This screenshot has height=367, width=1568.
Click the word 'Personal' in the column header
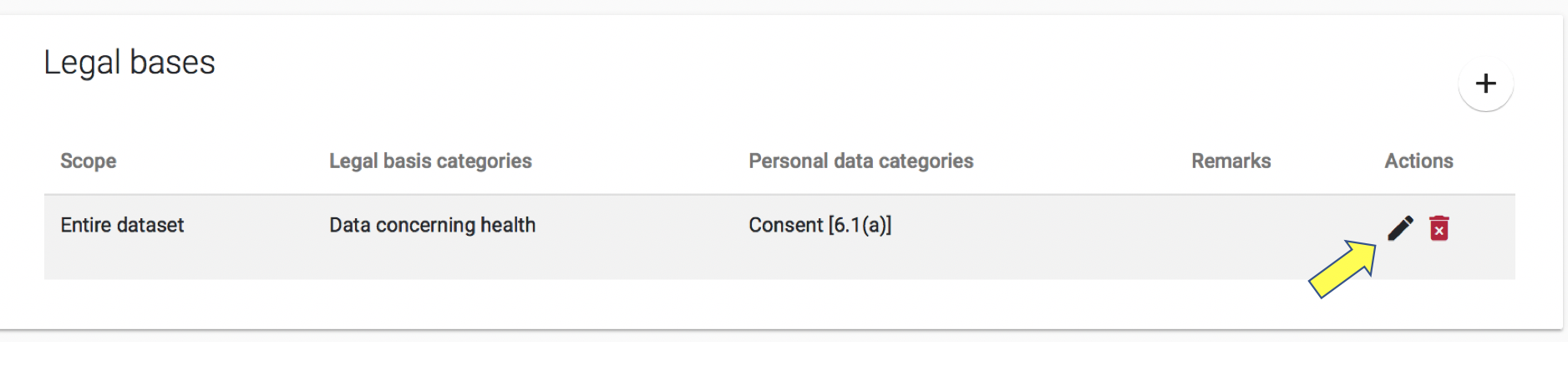pos(787,161)
